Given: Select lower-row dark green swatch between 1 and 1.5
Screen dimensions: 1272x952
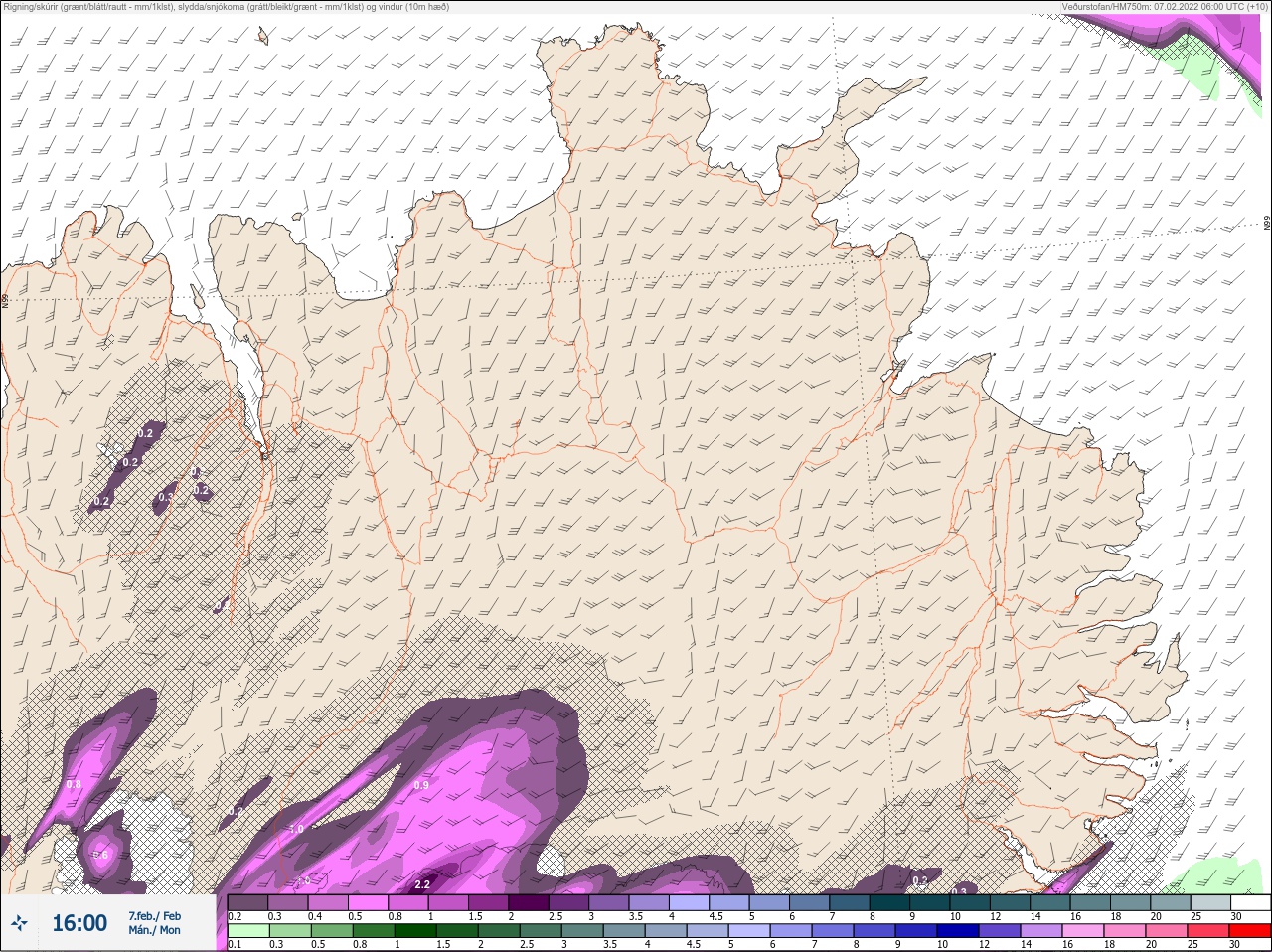Looking at the screenshot, I should pyautogui.click(x=415, y=930).
